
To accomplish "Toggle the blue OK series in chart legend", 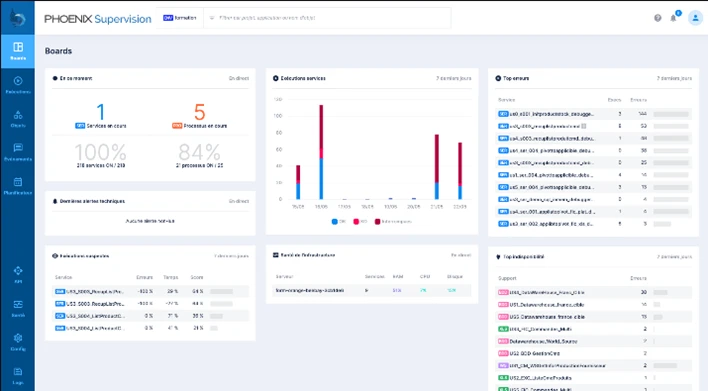I will [339, 222].
